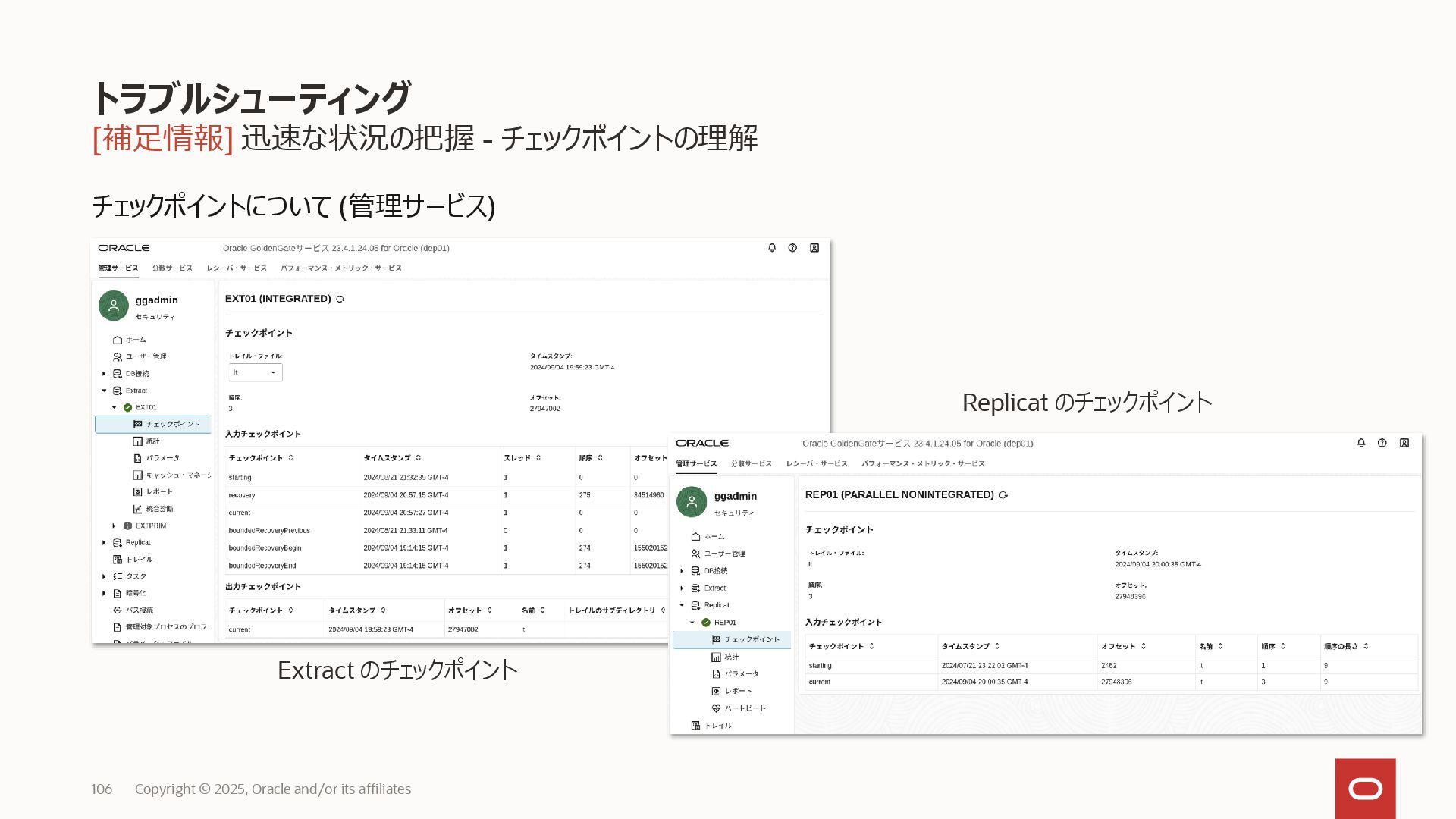Click the ggadmin avatar in Extract sidebar
This screenshot has height=819, width=1456.
click(114, 306)
